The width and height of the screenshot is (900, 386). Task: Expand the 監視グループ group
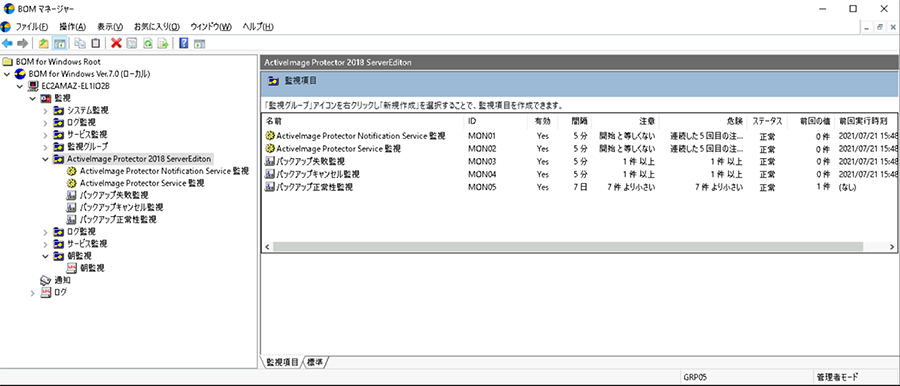(x=45, y=146)
